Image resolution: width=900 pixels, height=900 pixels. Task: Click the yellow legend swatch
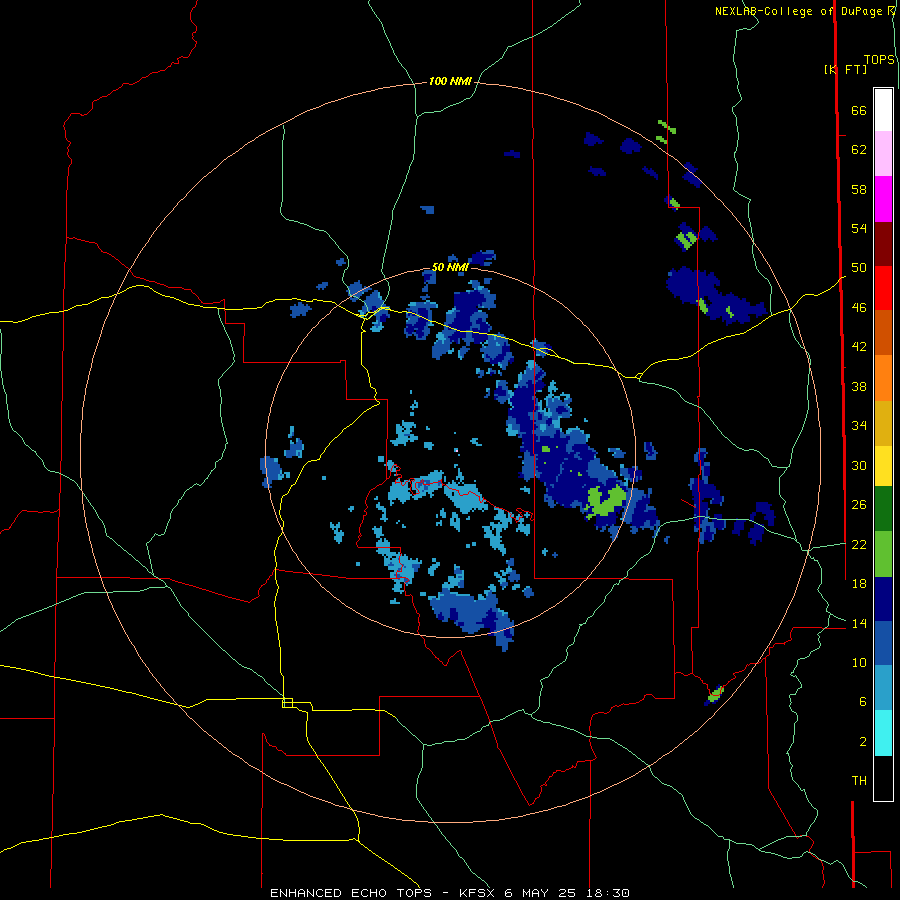[883, 465]
